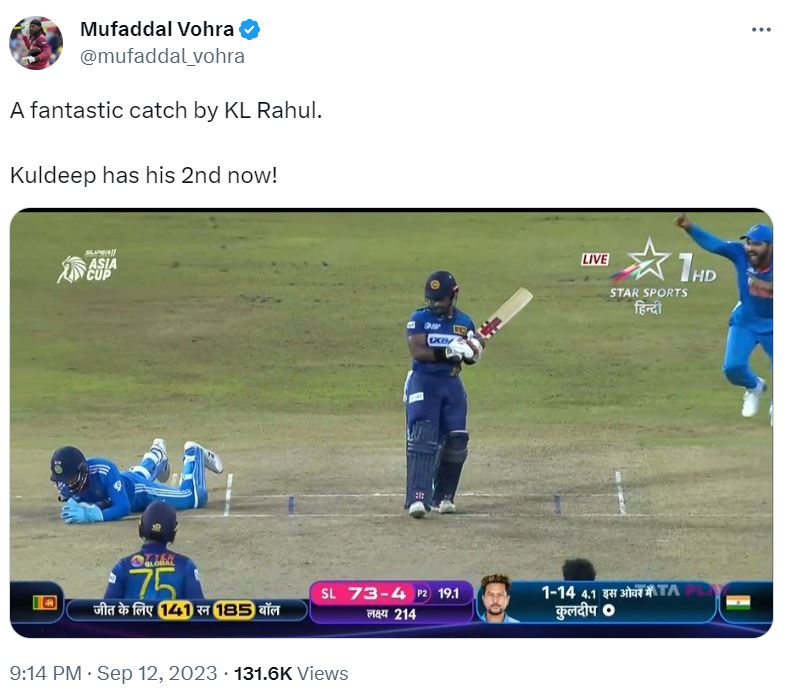The height and width of the screenshot is (697, 793).
Task: Go to the @mufaddal_vohra handle
Action: (162, 56)
